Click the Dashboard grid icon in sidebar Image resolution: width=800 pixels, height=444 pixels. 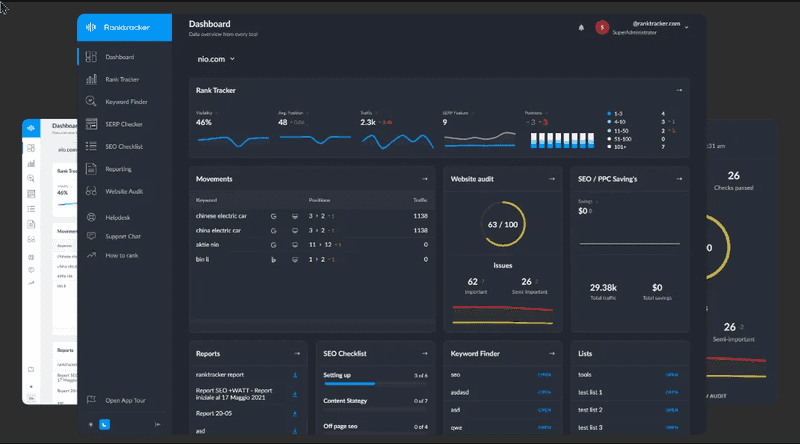tap(91, 57)
